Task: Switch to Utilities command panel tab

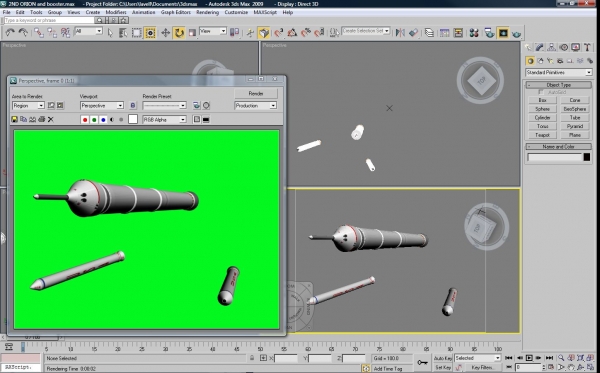Action: pyautogui.click(x=587, y=47)
